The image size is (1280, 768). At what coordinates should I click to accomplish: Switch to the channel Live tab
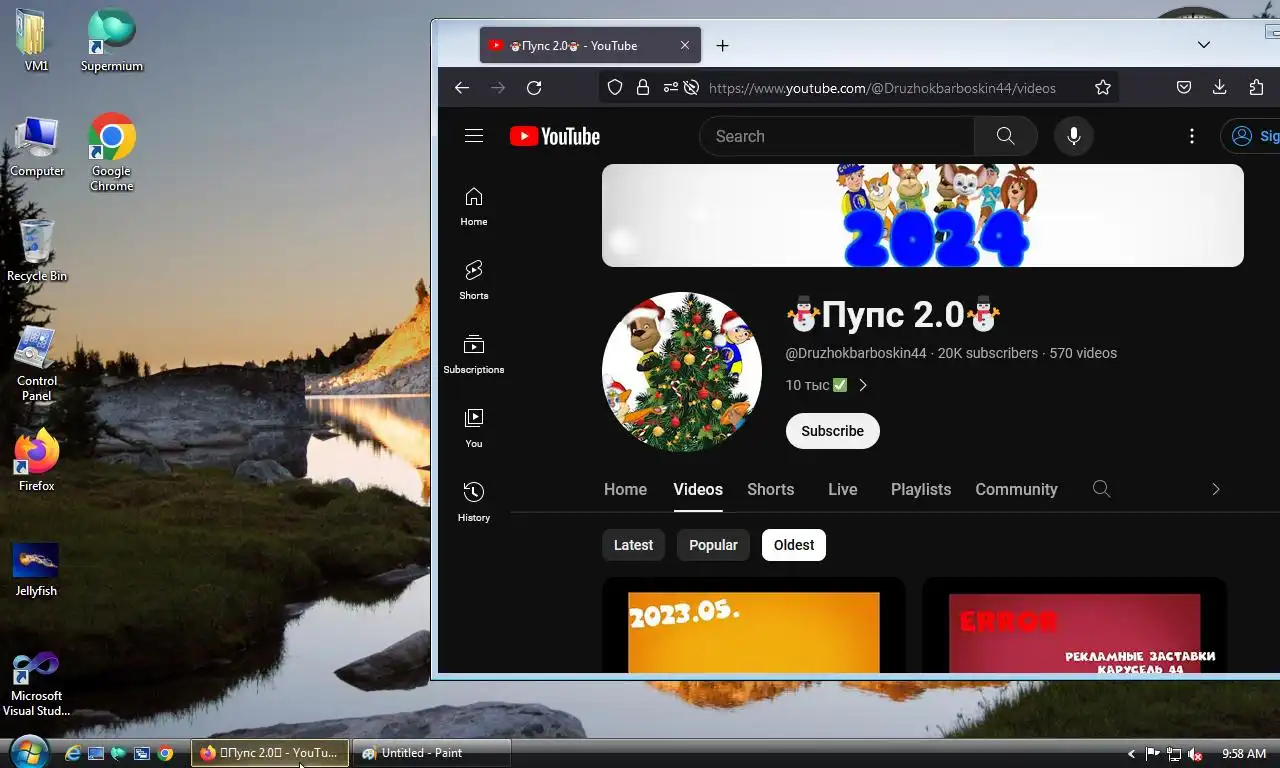[x=843, y=489]
